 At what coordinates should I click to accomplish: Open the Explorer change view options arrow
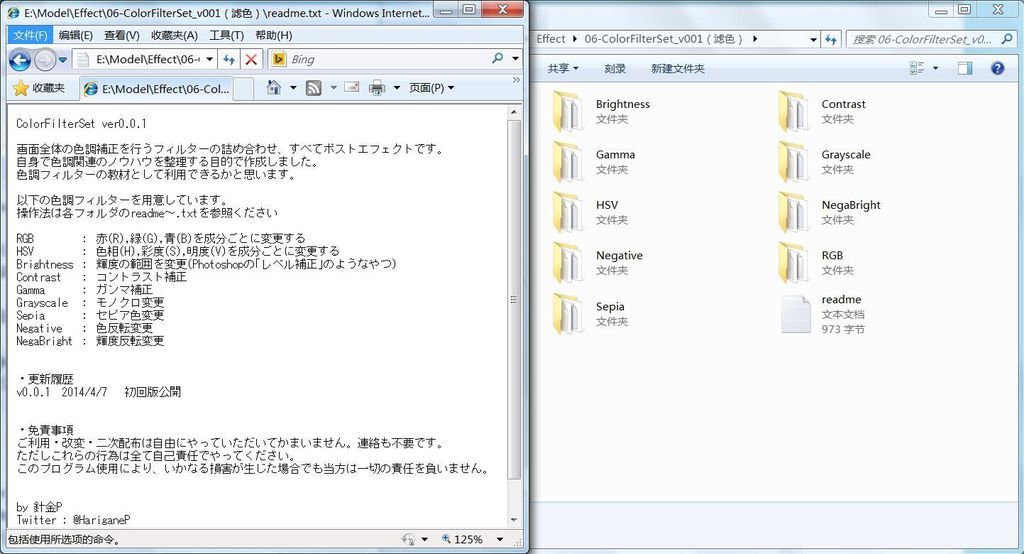point(936,68)
